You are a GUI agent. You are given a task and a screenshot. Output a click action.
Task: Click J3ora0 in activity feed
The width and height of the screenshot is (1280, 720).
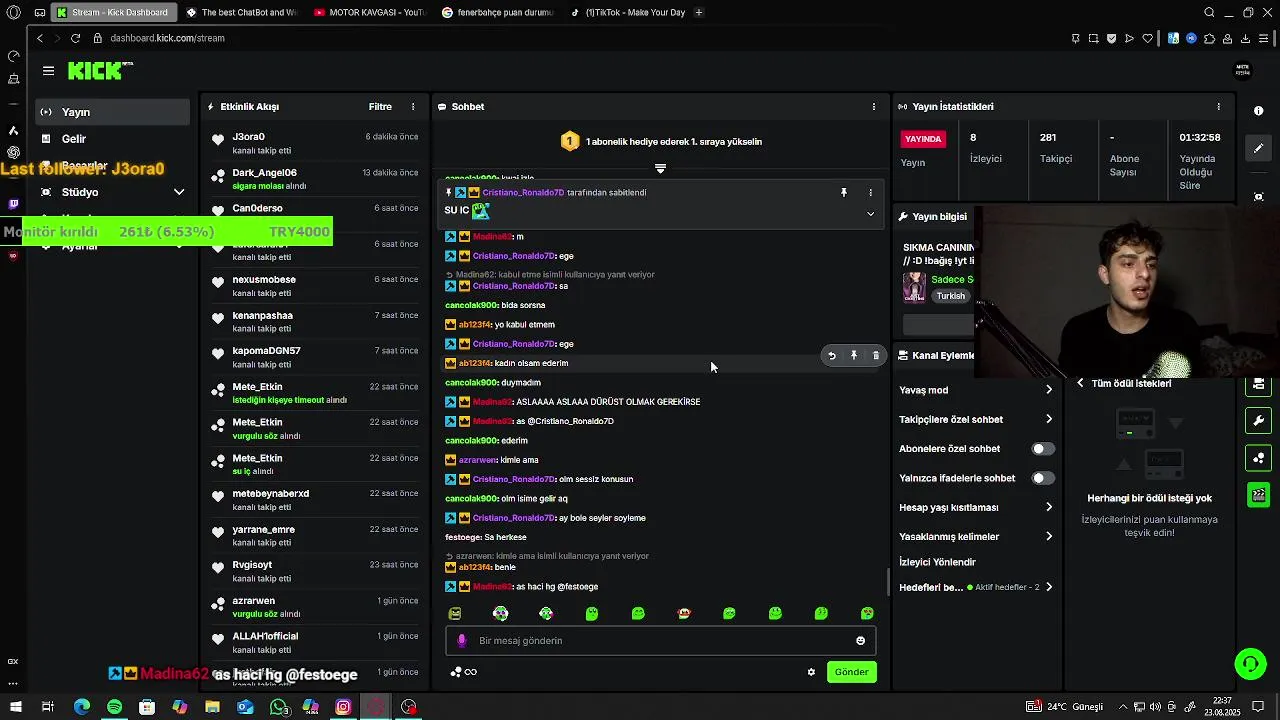[x=249, y=137]
